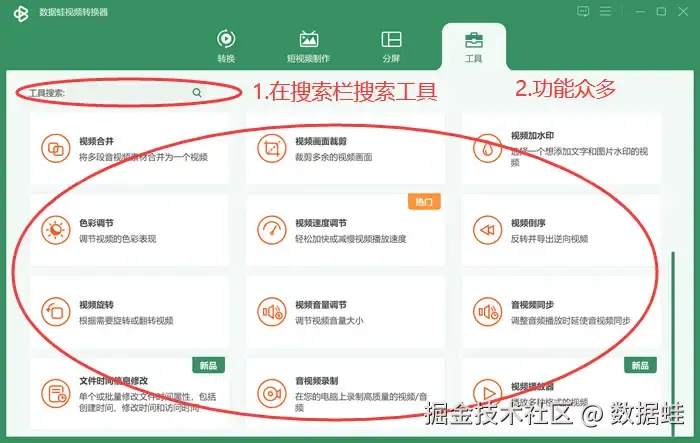Click the 视频合并 title text
This screenshot has height=443, width=700.
click(96, 141)
